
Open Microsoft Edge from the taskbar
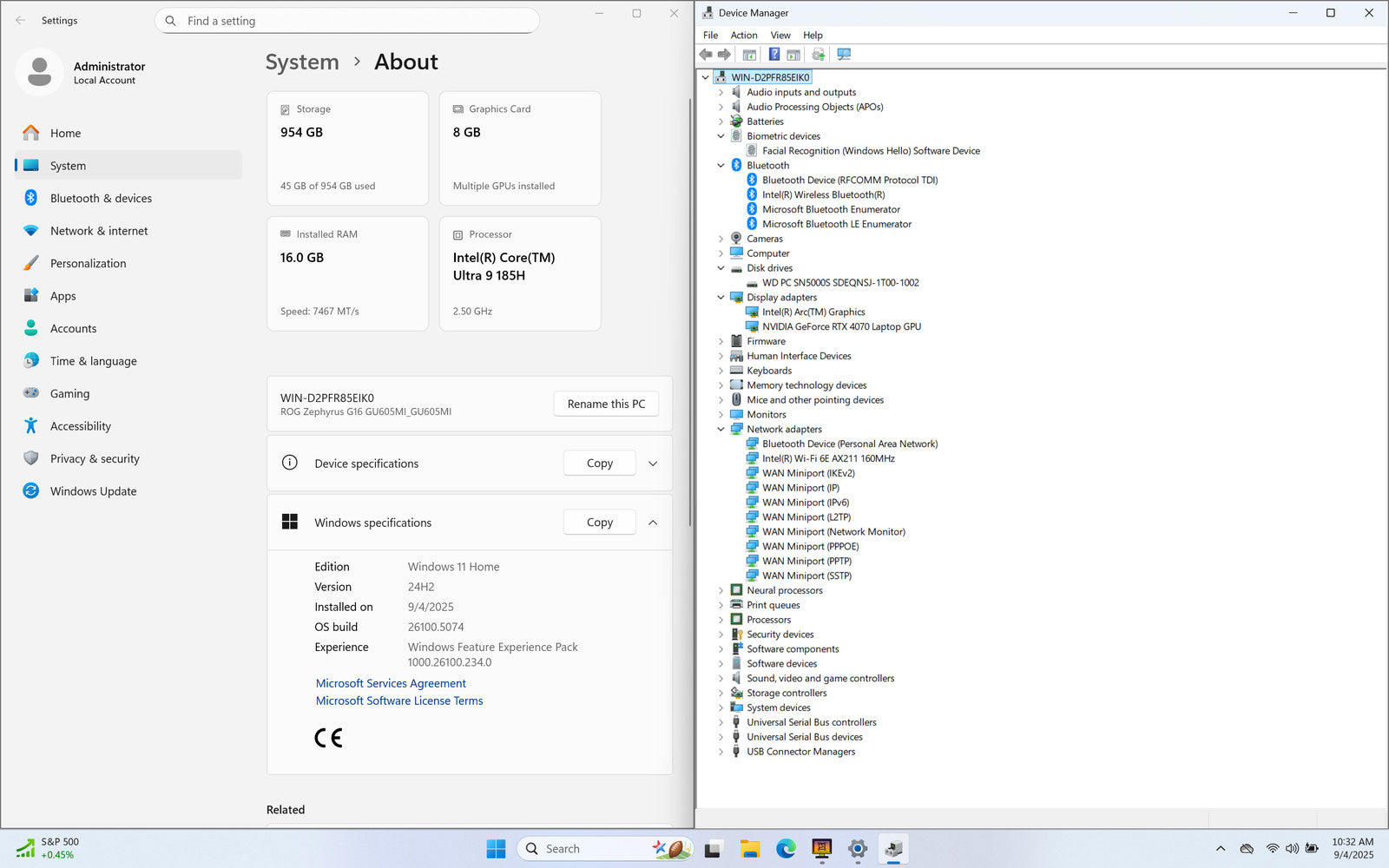point(786,849)
